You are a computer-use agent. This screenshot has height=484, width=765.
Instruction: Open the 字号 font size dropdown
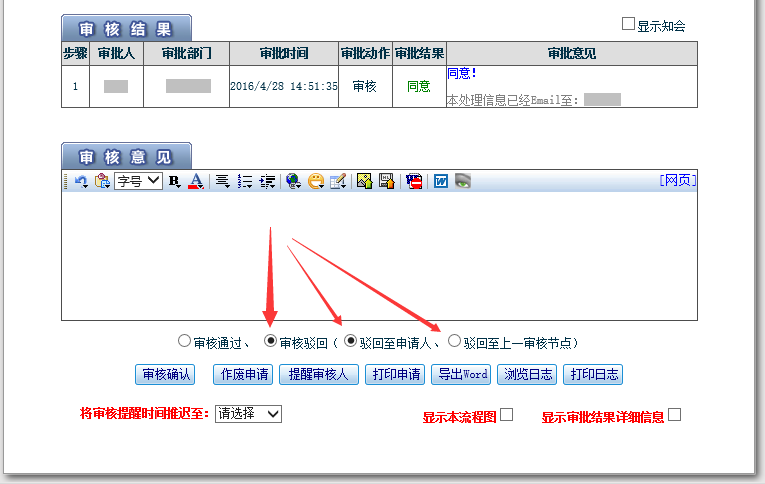(138, 181)
